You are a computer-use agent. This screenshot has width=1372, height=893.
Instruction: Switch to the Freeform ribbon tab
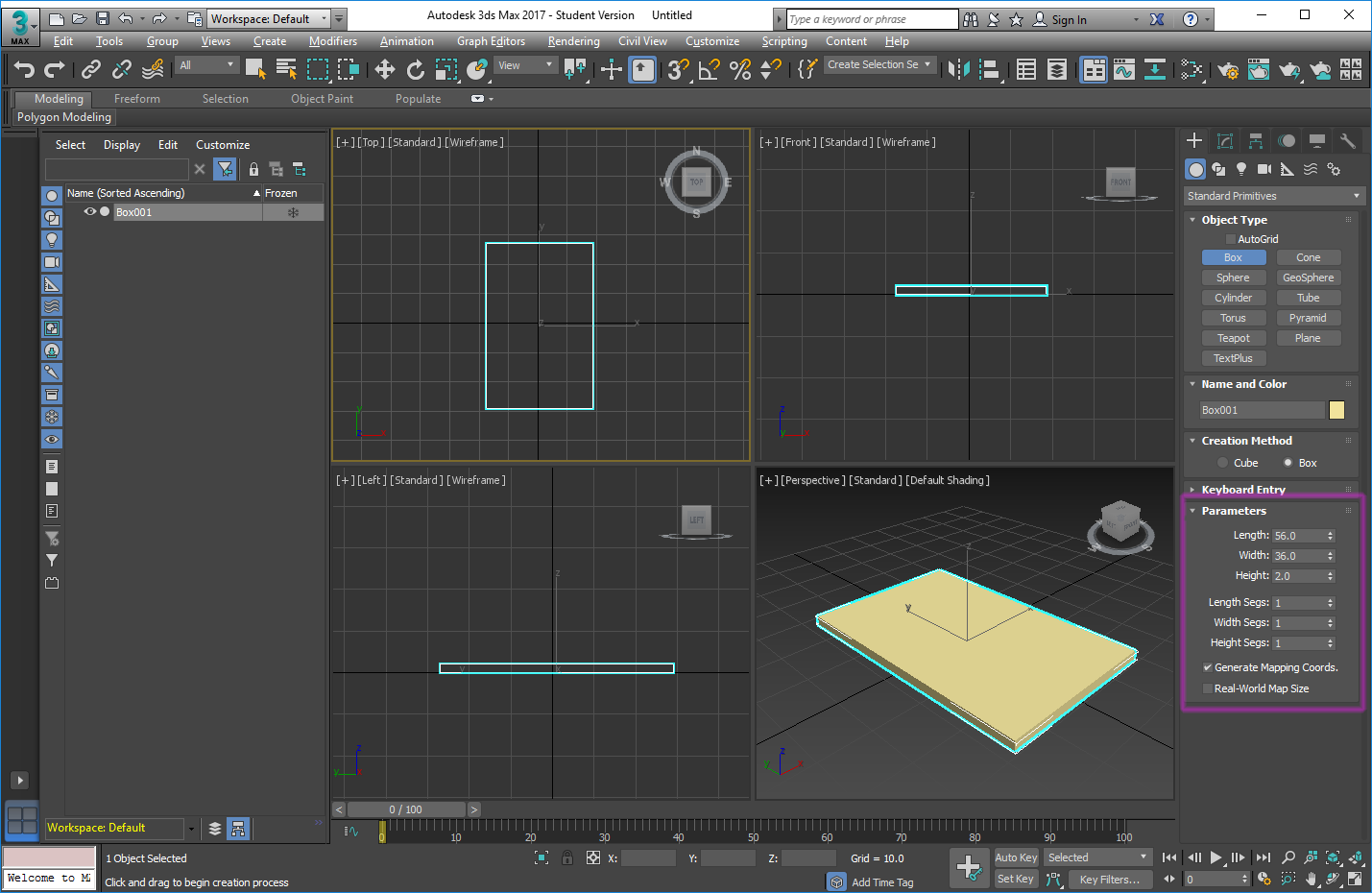[x=137, y=99]
